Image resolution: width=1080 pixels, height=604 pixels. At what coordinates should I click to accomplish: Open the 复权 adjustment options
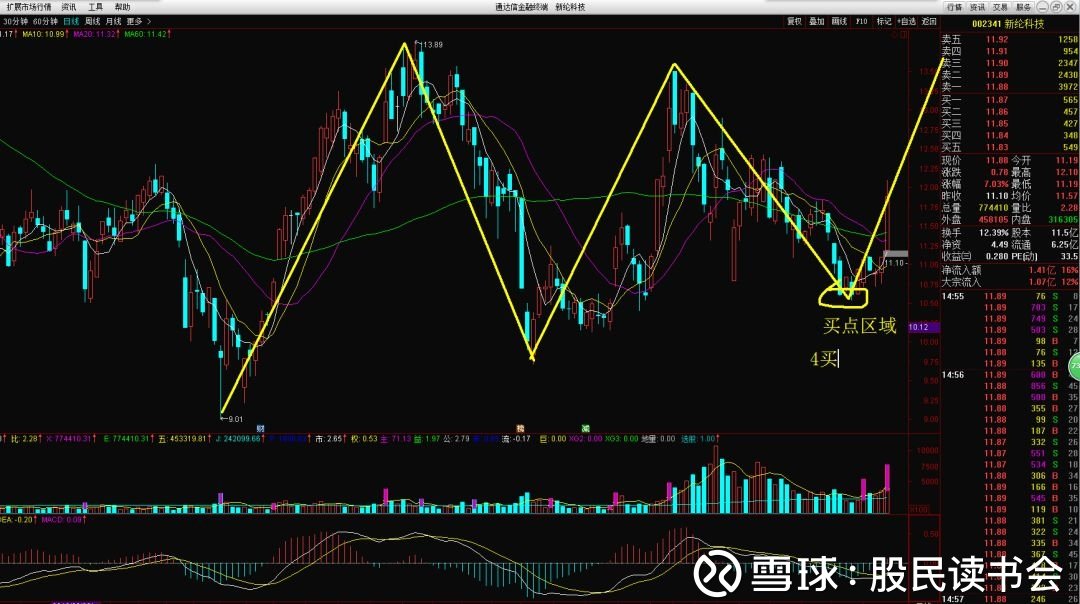[794, 21]
